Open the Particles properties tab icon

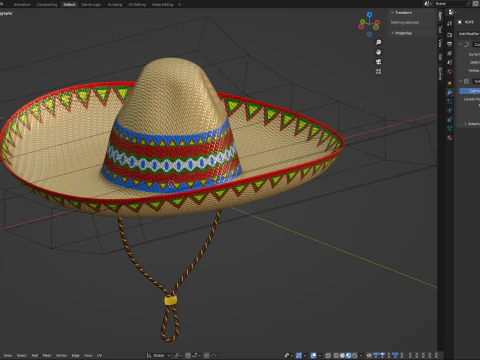(450, 101)
